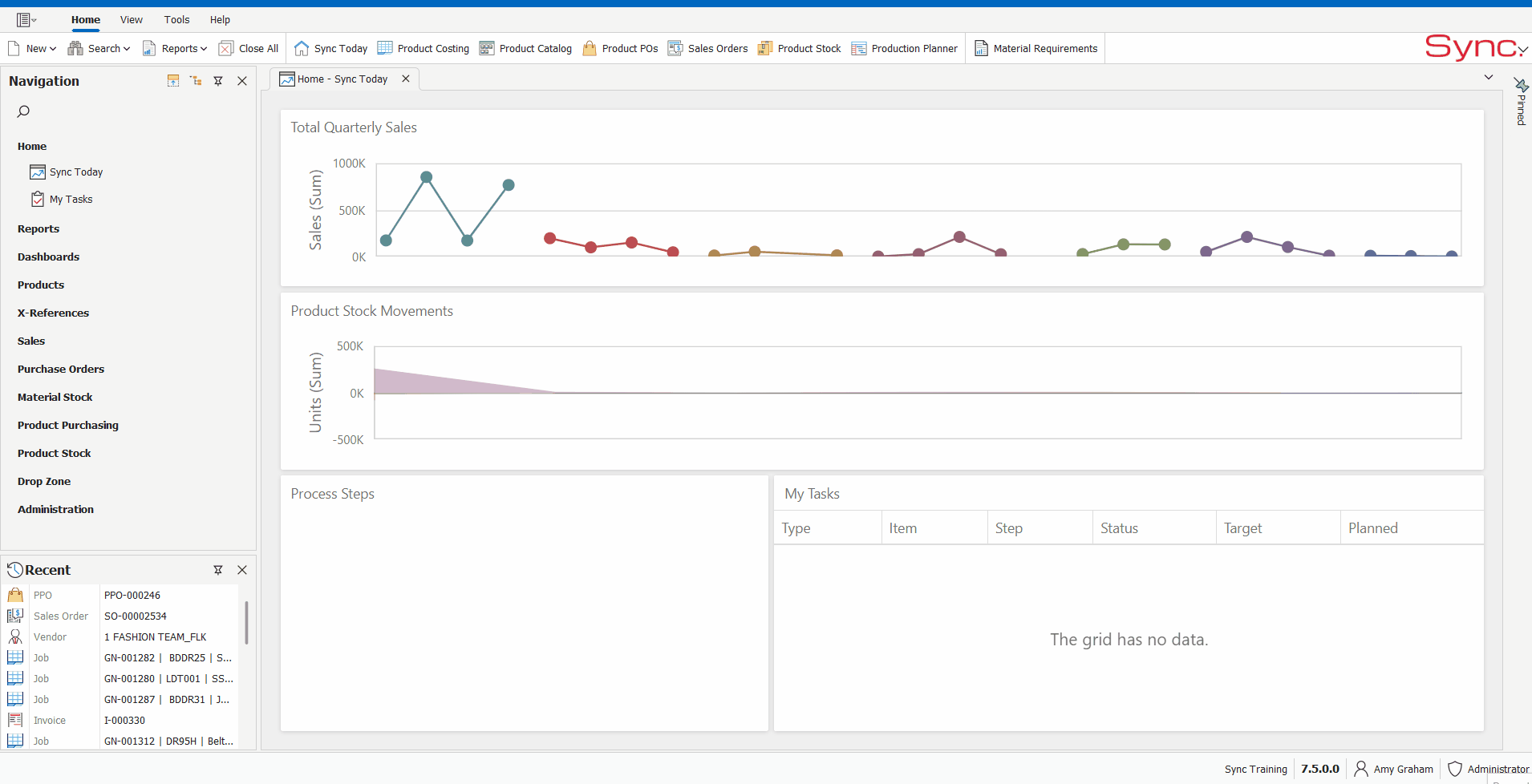Open the Tools menu
This screenshot has height=784, width=1532.
click(177, 20)
